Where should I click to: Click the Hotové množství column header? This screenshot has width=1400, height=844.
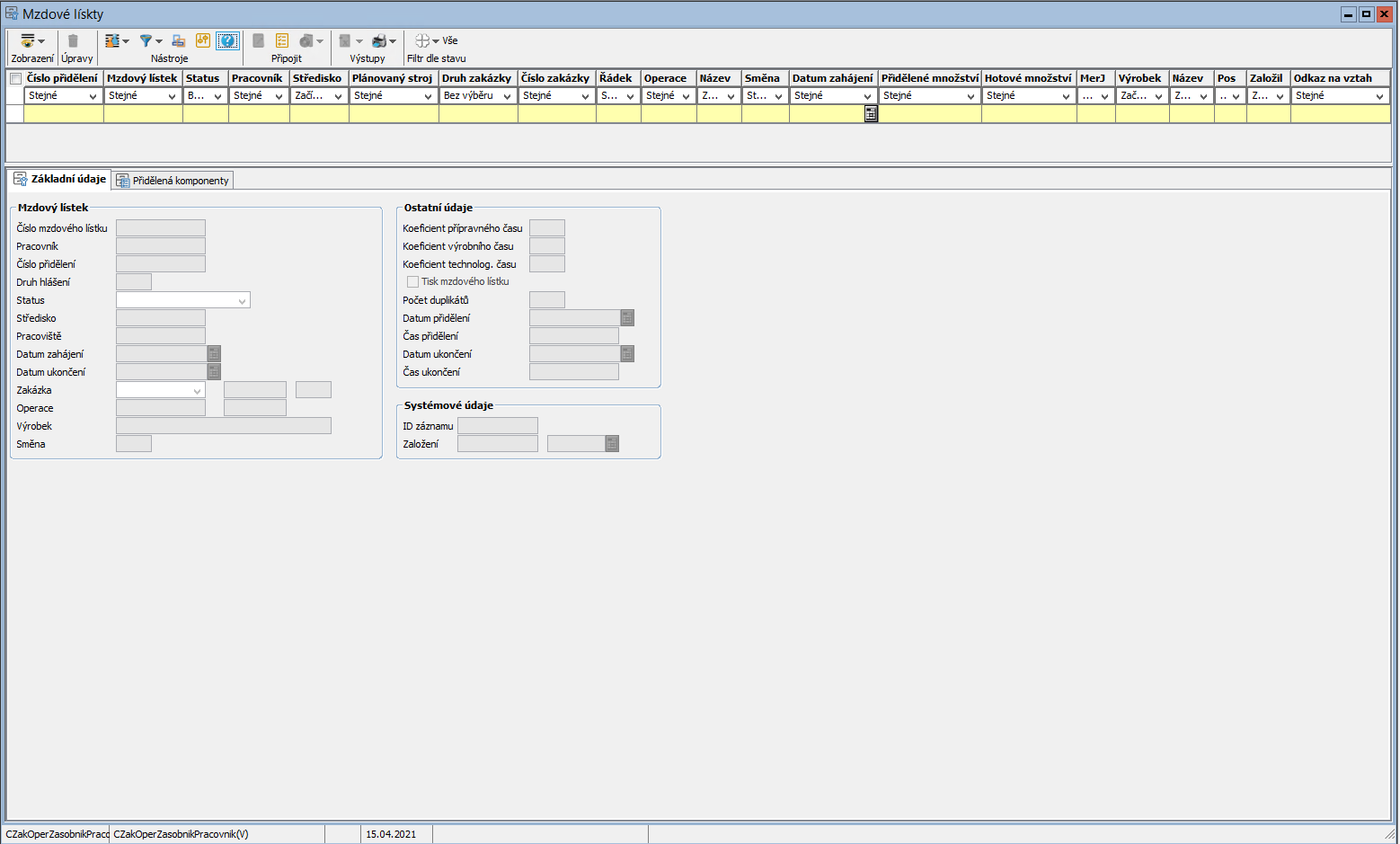1028,79
